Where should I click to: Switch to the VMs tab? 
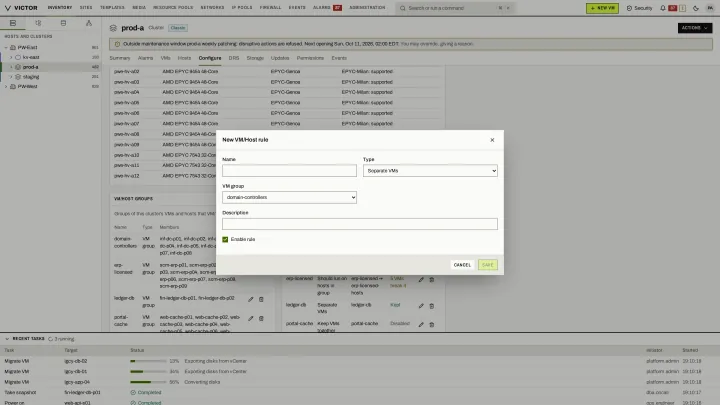(165, 58)
